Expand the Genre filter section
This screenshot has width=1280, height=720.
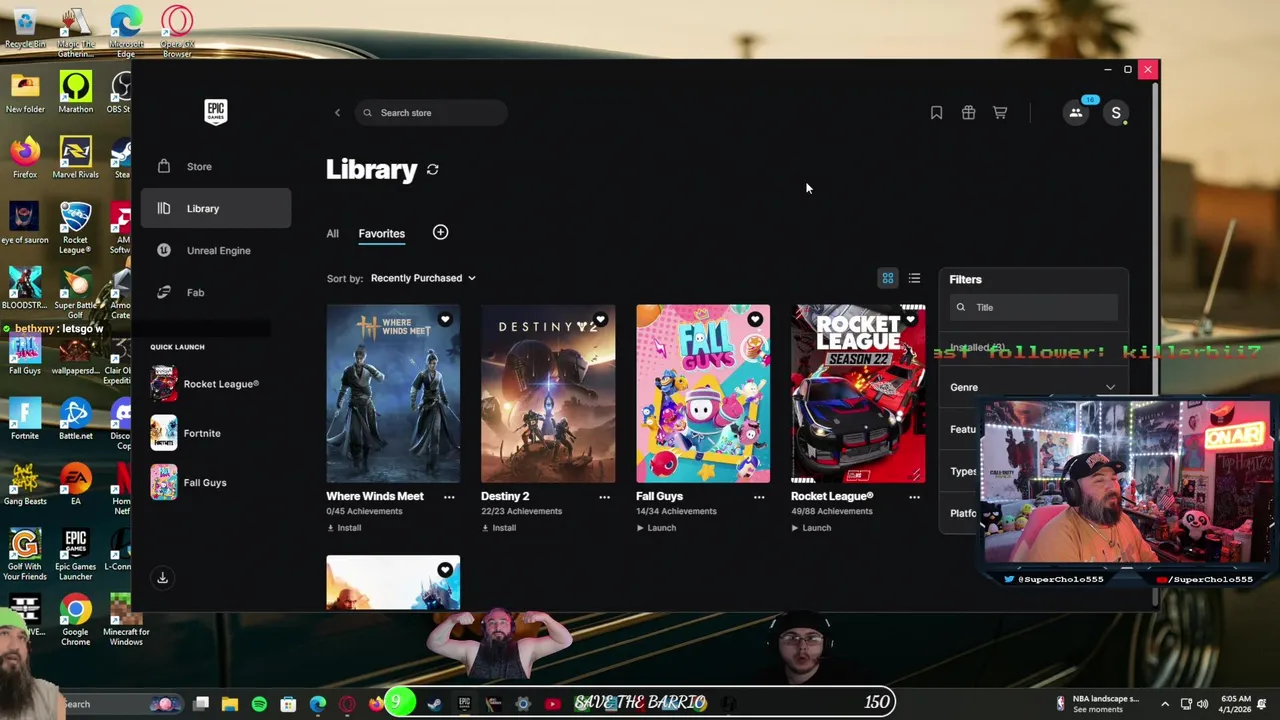[1034, 387]
